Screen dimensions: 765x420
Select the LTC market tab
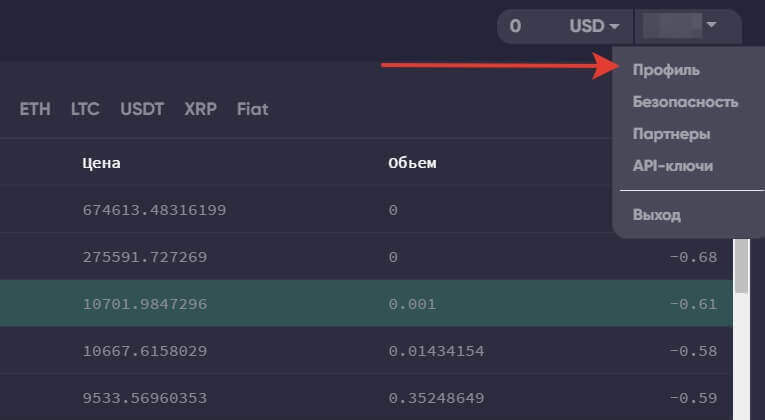(x=85, y=109)
